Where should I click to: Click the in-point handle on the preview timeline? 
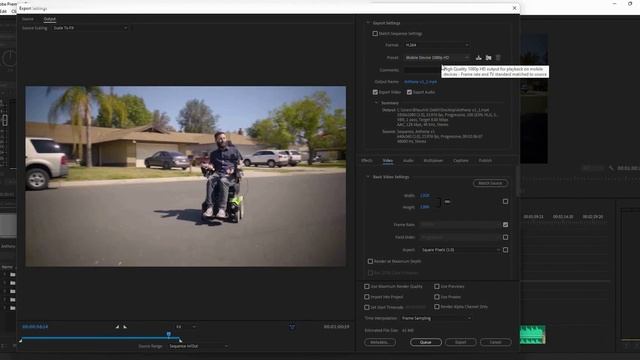pyautogui.click(x=20, y=340)
